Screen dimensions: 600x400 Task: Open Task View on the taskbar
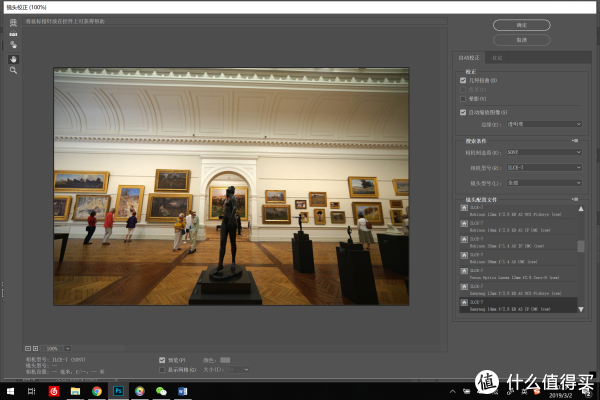pos(32,391)
